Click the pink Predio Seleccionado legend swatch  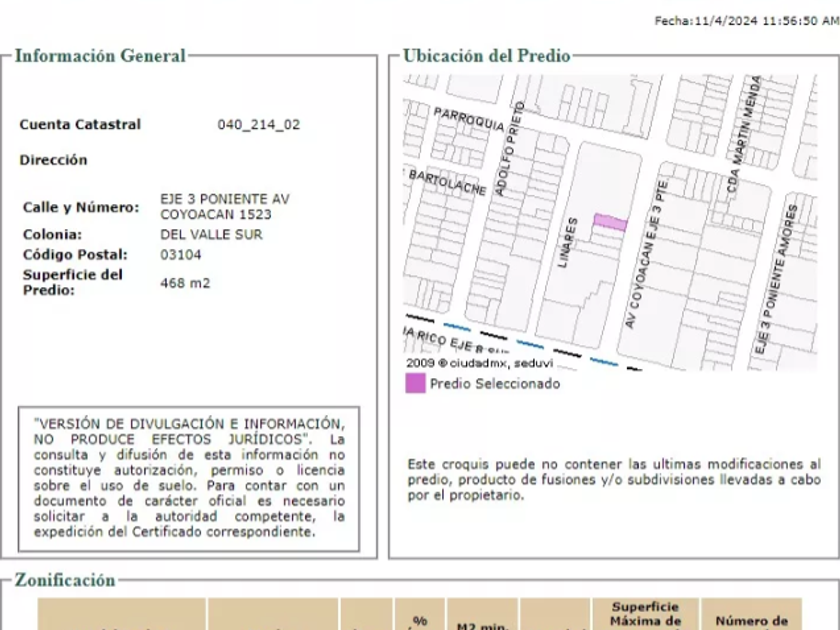(415, 384)
